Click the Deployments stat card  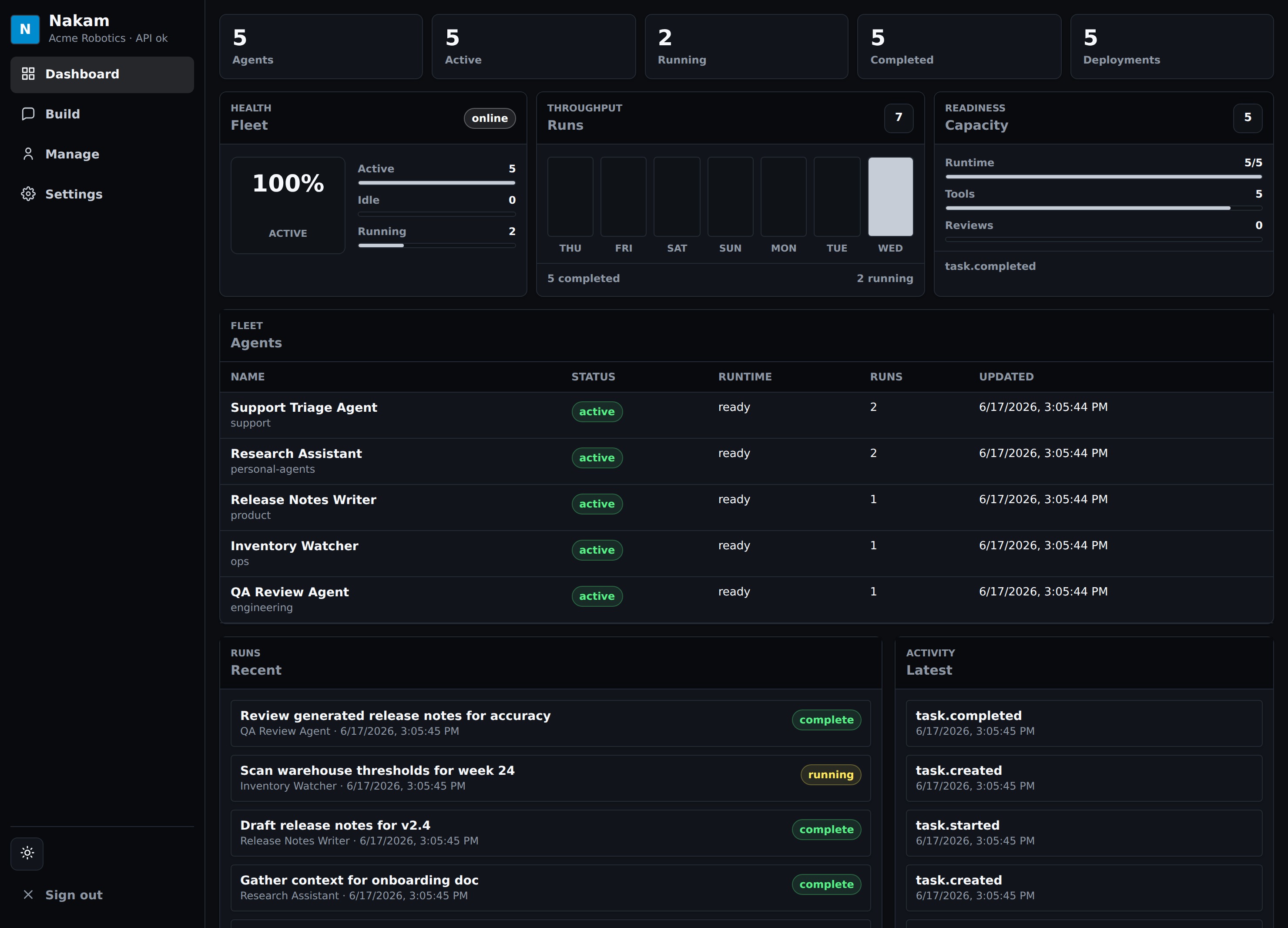1171,47
